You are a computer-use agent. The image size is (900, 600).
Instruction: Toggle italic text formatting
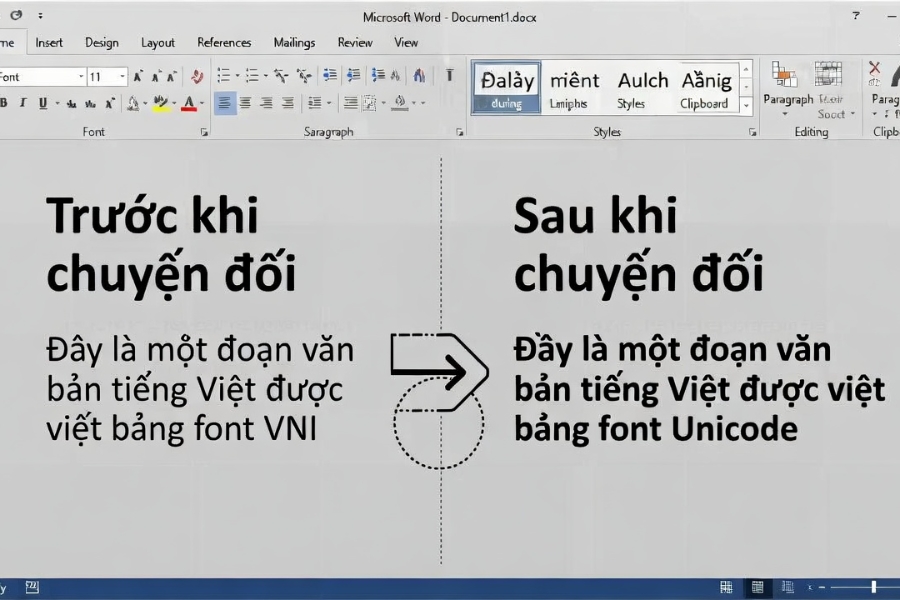(23, 103)
